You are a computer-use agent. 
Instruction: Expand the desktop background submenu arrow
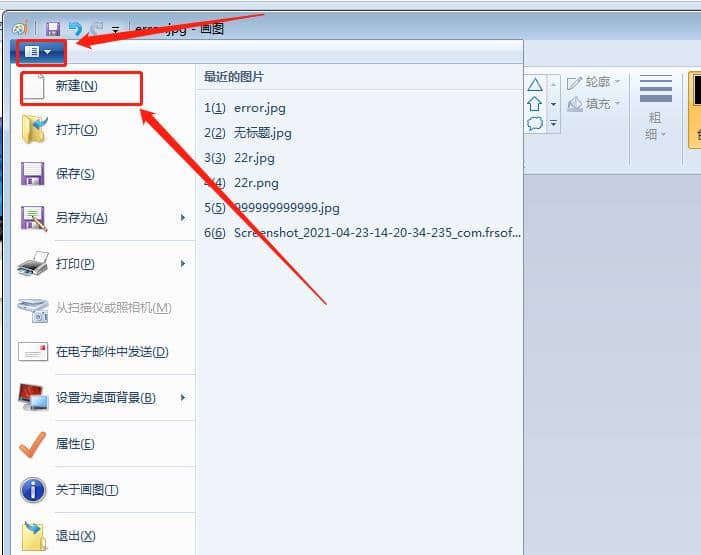pyautogui.click(x=183, y=398)
